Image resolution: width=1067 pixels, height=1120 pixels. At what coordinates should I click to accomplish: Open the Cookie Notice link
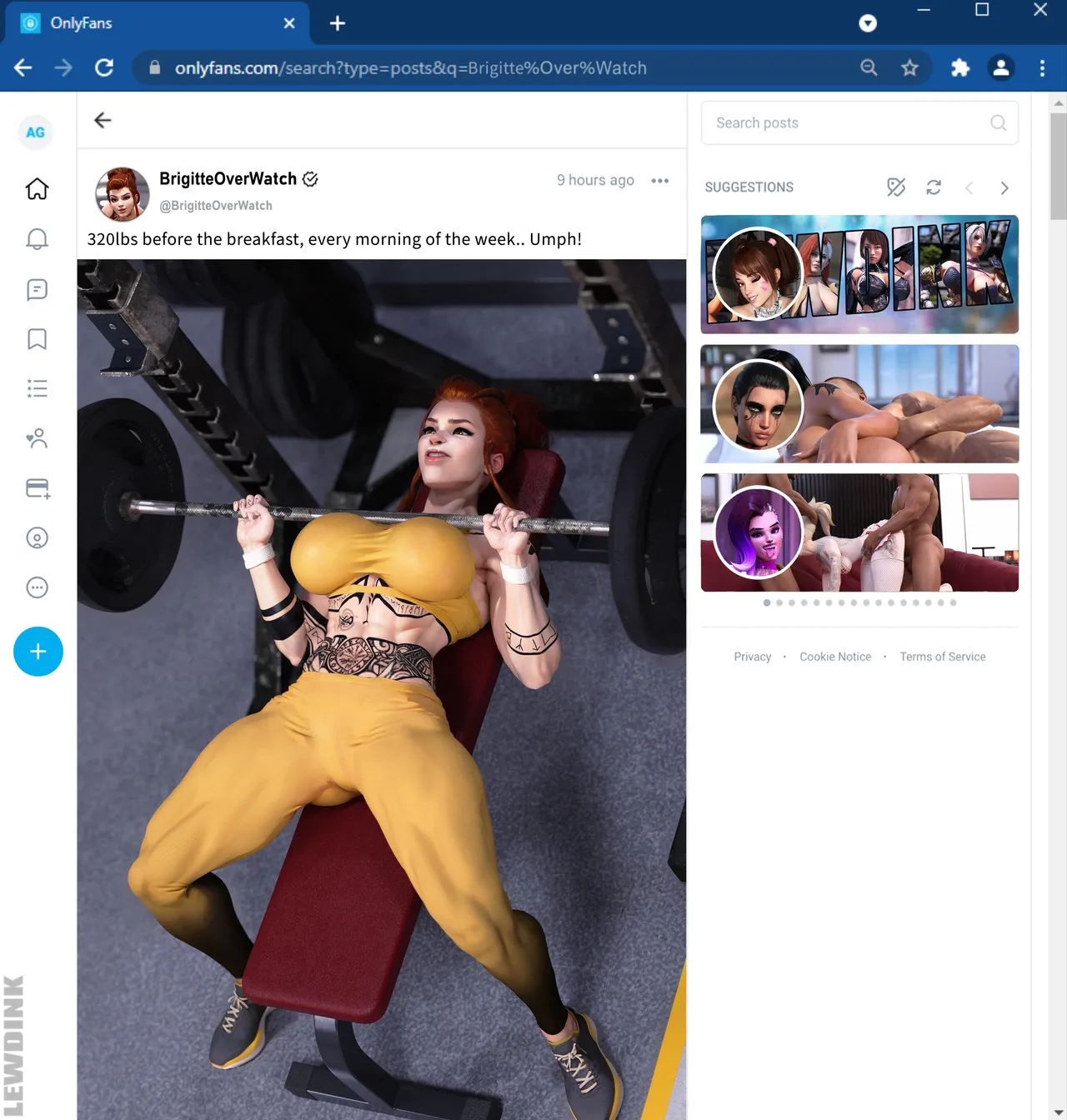click(x=835, y=657)
